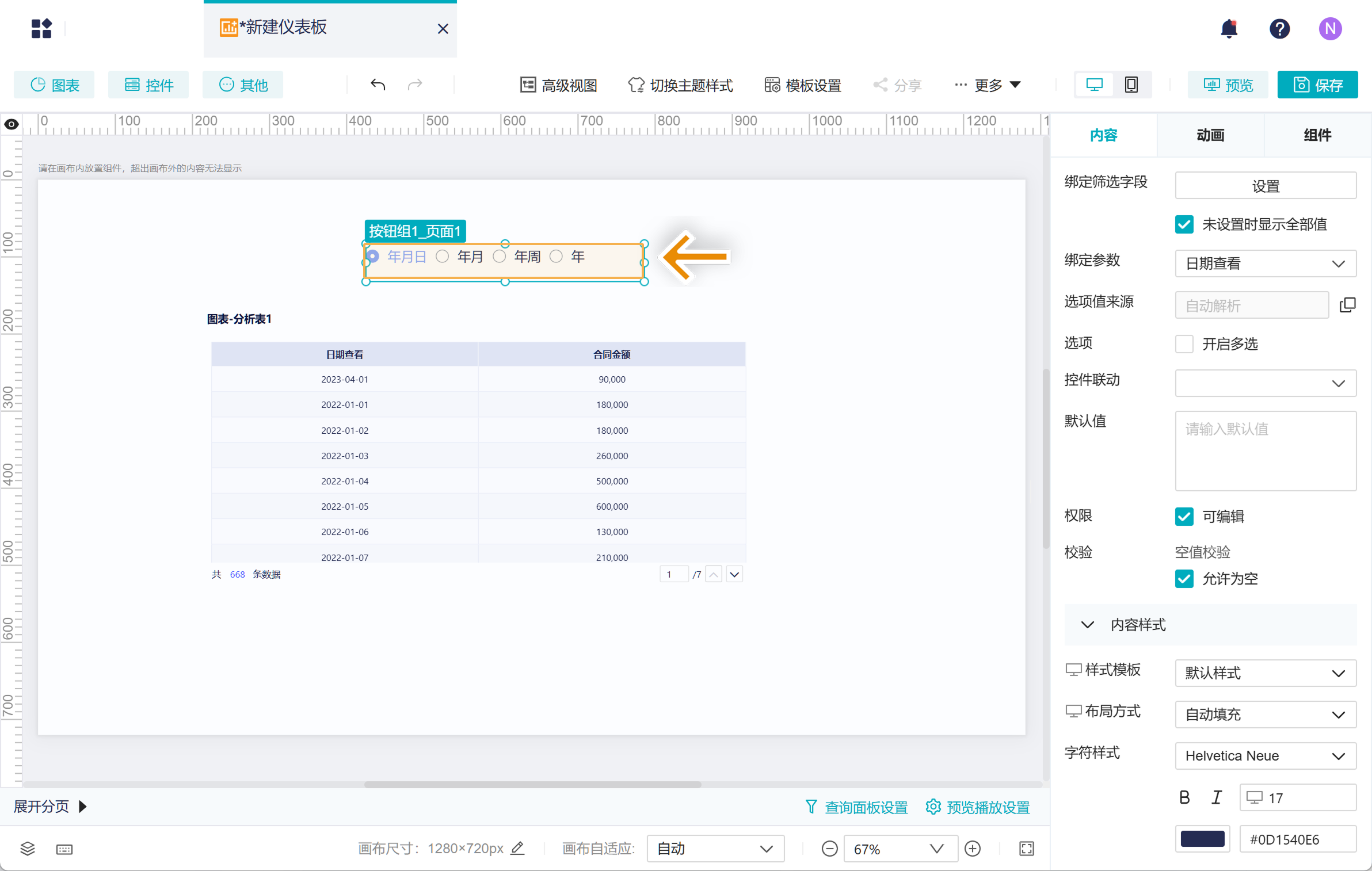The width and height of the screenshot is (1372, 871).
Task: Click the 保存 button
Action: tap(1317, 85)
